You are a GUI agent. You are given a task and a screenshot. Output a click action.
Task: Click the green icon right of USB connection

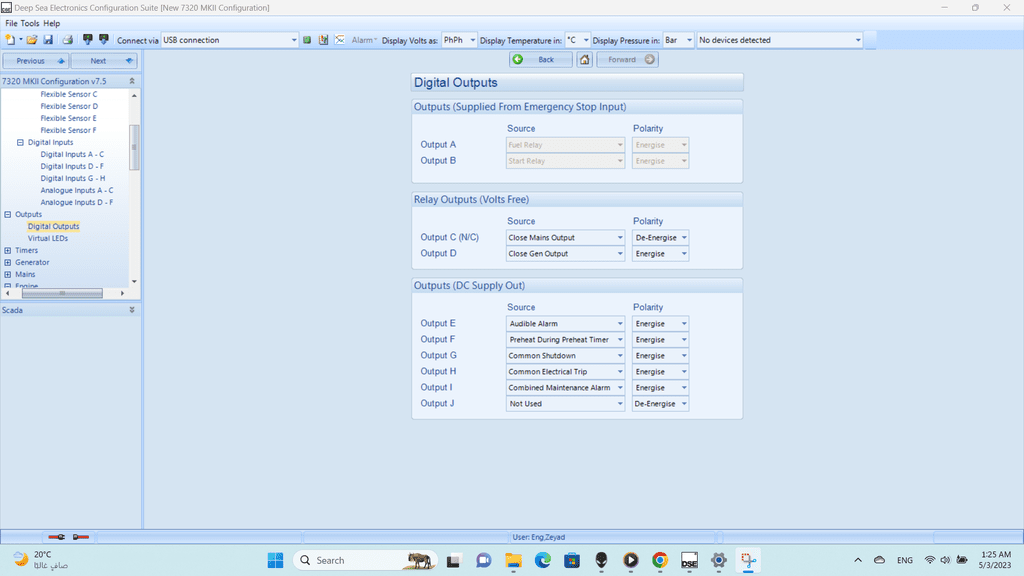[307, 40]
